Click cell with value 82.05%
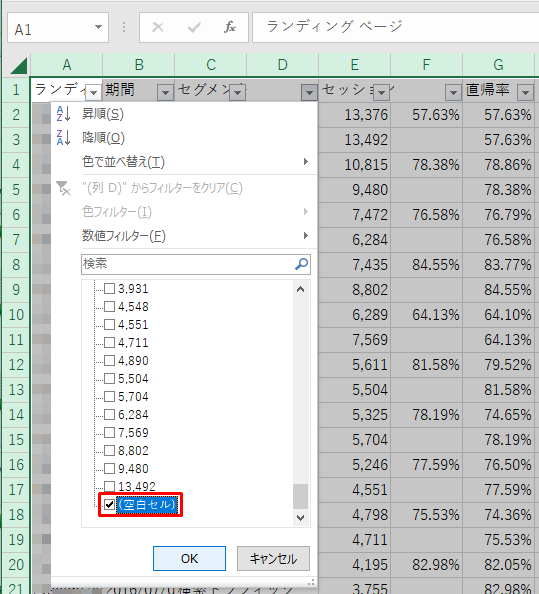The image size is (539, 594). (x=498, y=565)
